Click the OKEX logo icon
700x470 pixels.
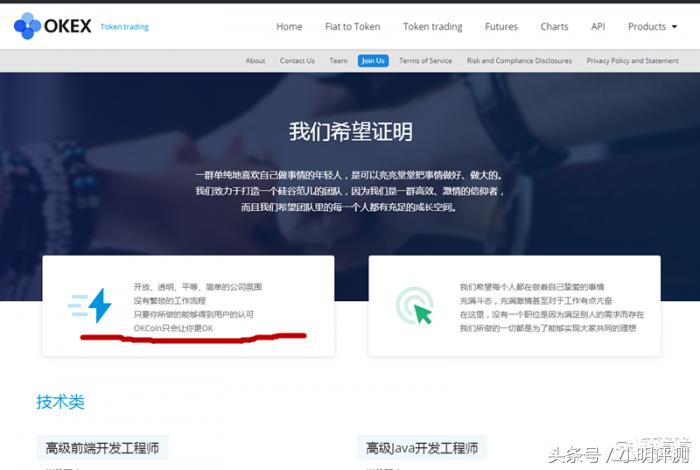(27, 26)
